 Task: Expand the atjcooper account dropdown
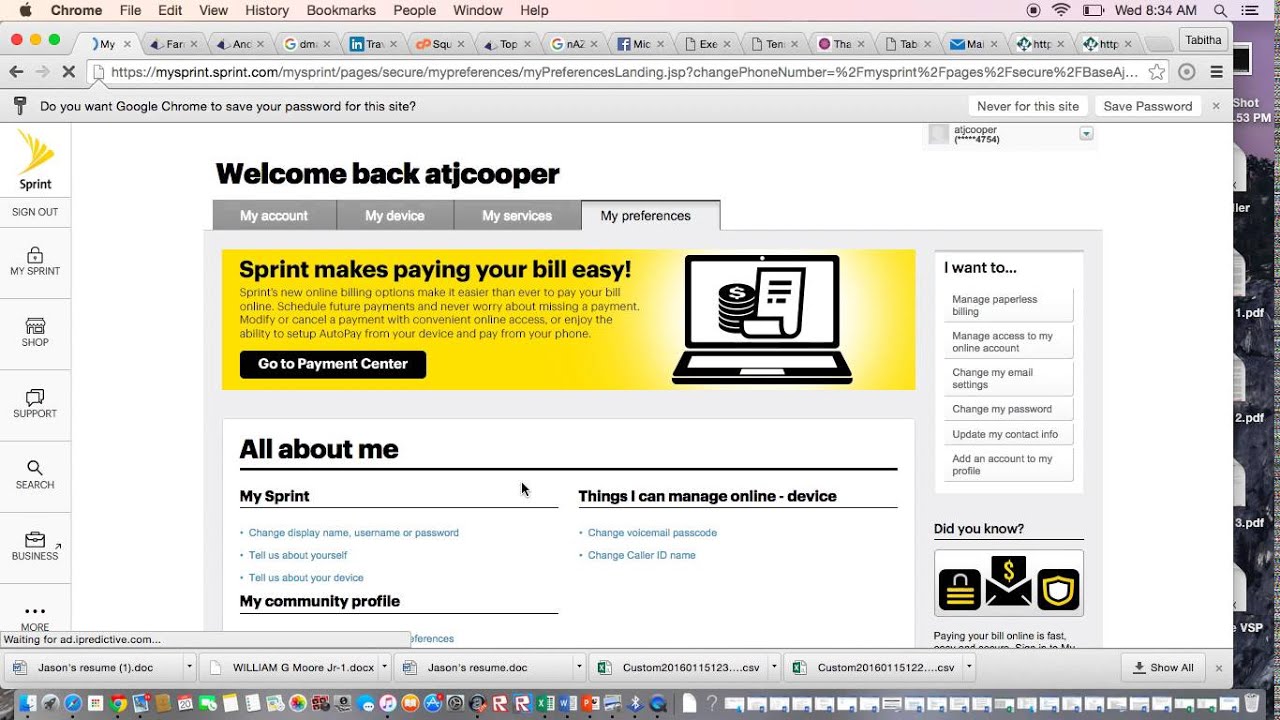tap(1086, 134)
